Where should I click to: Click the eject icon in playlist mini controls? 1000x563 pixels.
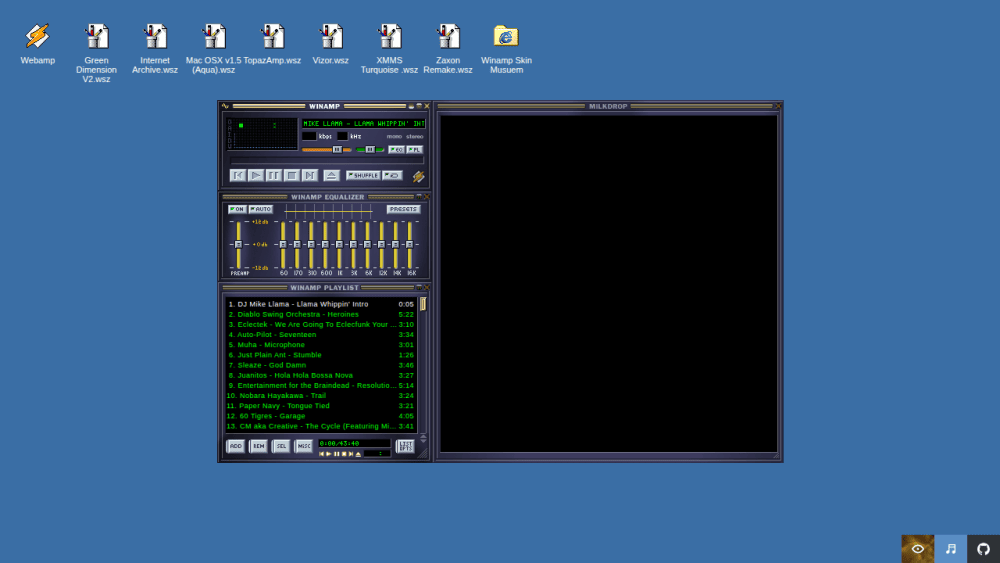tap(358, 454)
